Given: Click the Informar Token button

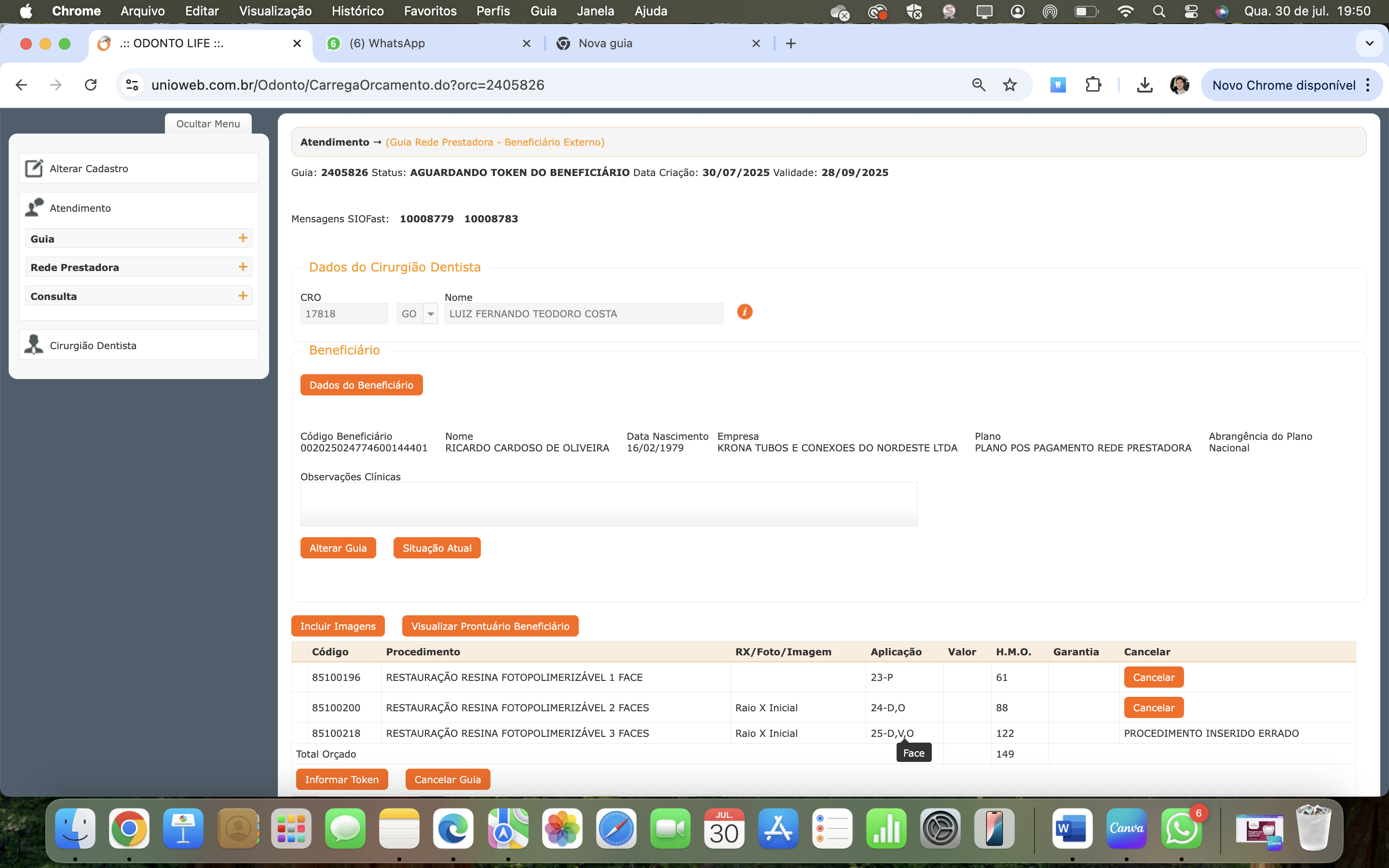Looking at the screenshot, I should pyautogui.click(x=341, y=779).
